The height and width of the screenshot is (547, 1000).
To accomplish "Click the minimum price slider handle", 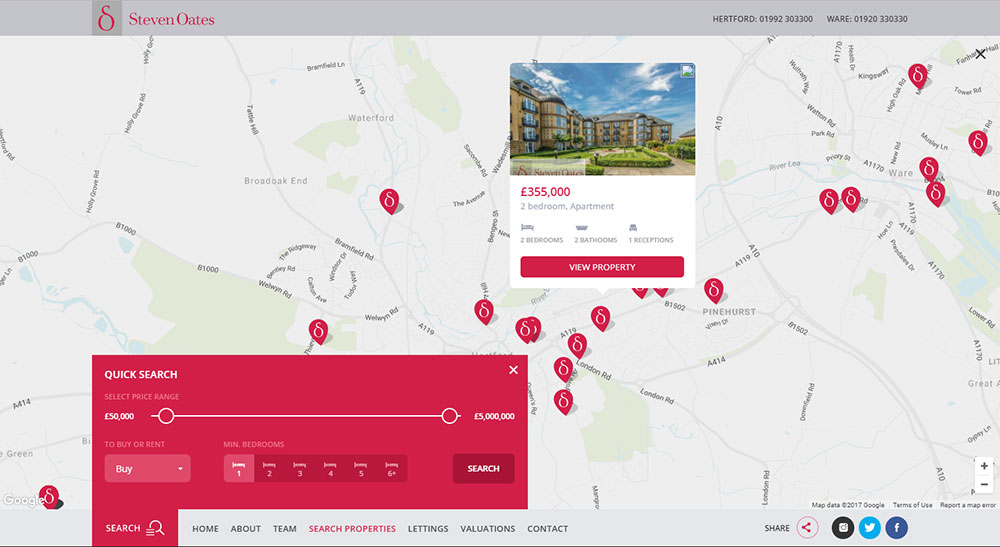I will click(x=166, y=416).
